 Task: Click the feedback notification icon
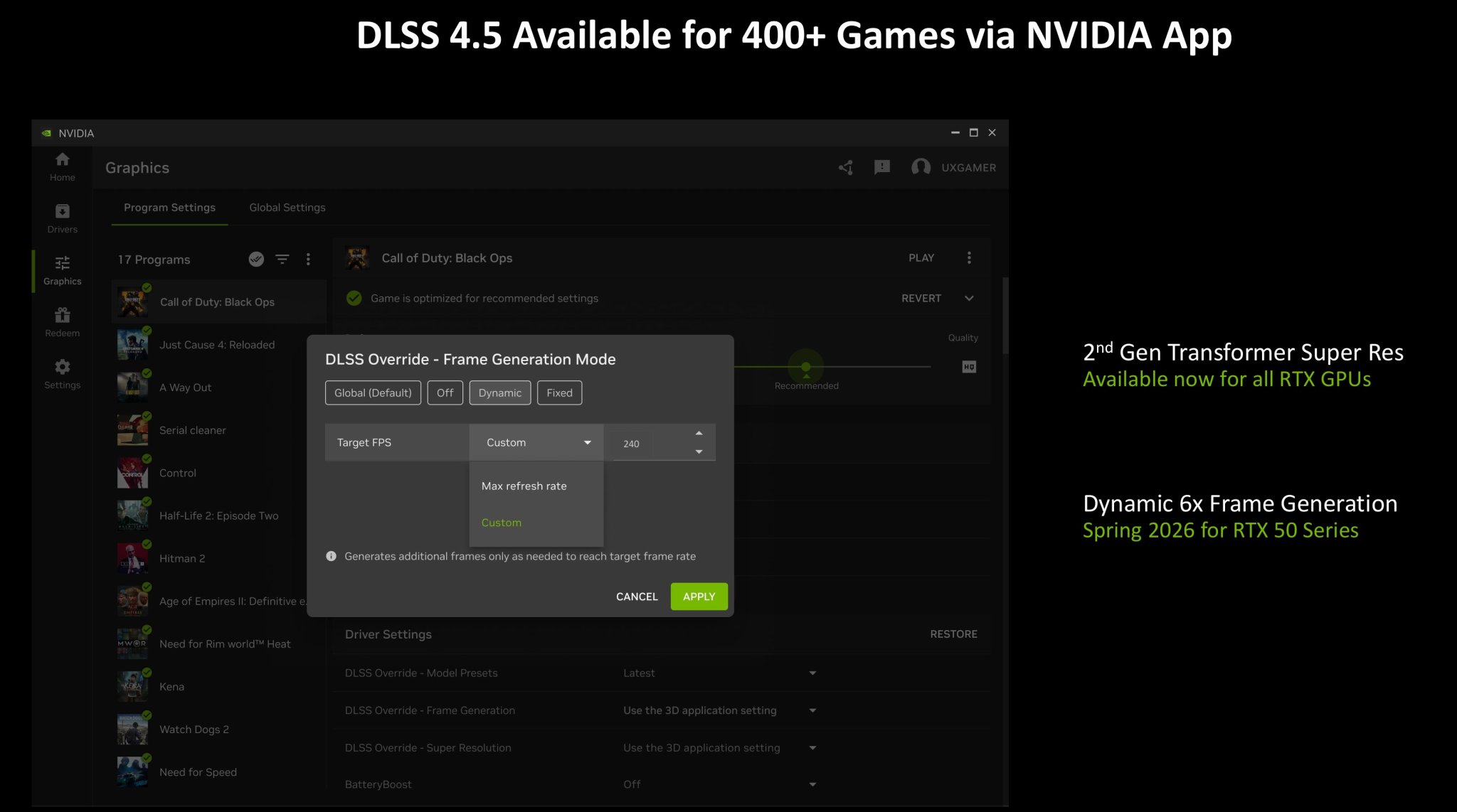[x=881, y=167]
